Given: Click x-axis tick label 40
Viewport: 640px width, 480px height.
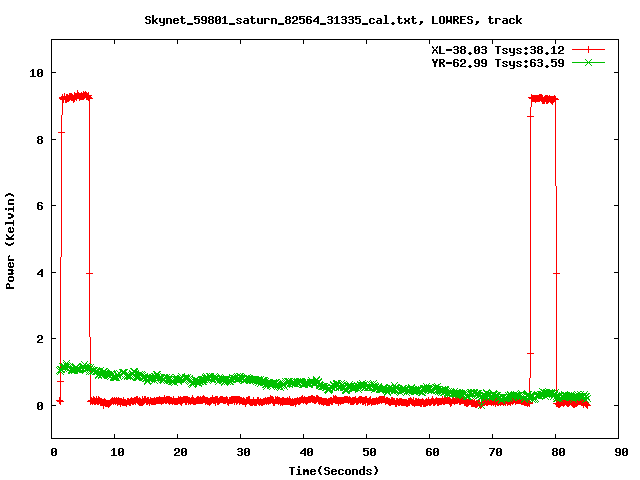Looking at the screenshot, I should point(306,452).
